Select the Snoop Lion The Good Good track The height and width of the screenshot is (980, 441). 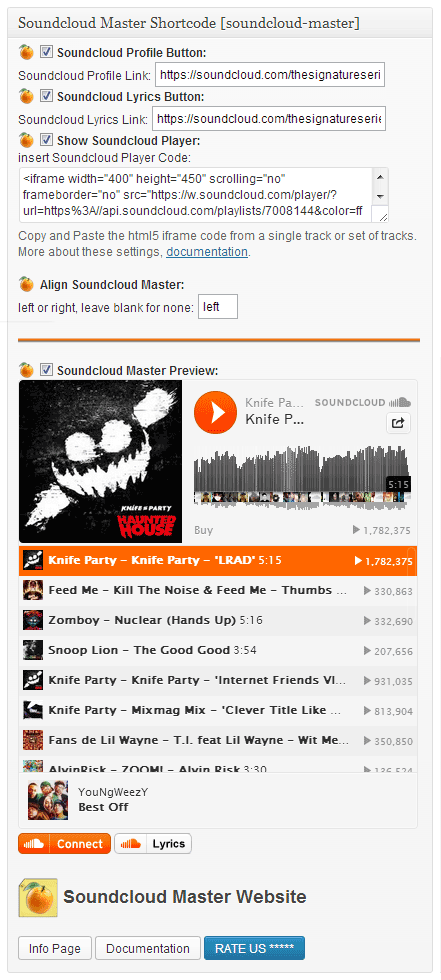218,650
